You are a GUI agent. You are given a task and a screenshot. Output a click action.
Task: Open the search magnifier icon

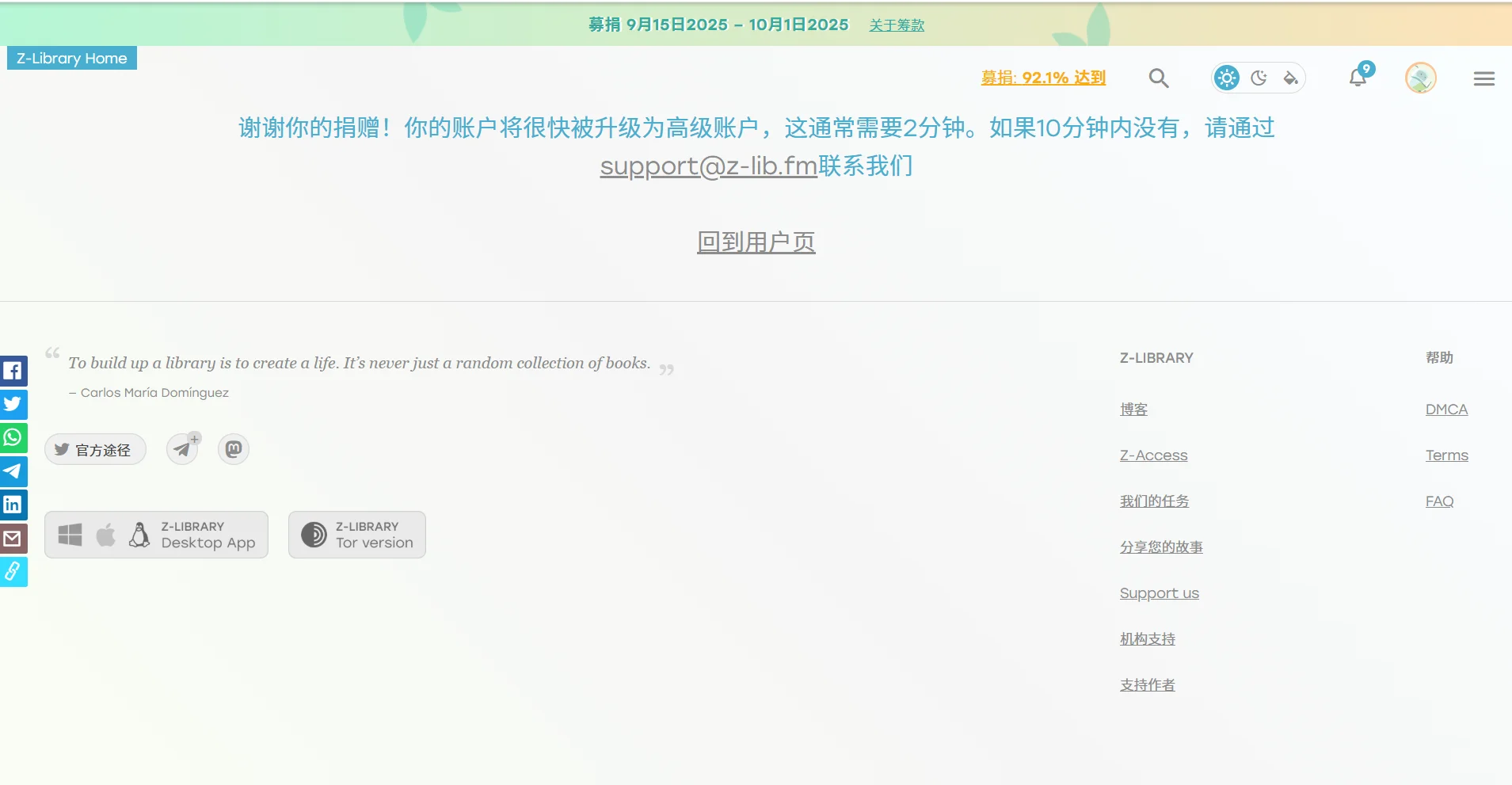coord(1159,78)
